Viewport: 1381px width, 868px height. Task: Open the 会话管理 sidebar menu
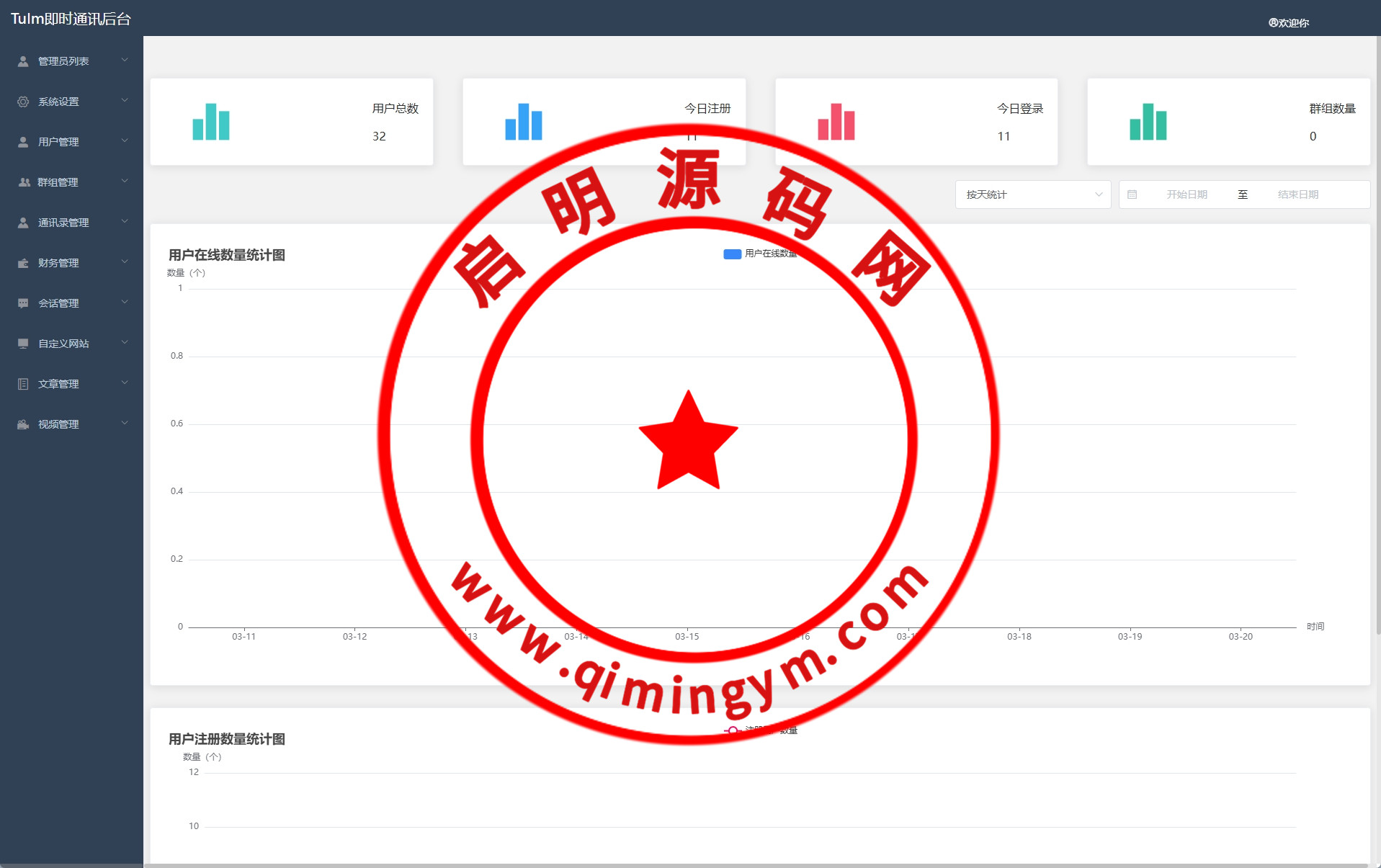tap(59, 303)
